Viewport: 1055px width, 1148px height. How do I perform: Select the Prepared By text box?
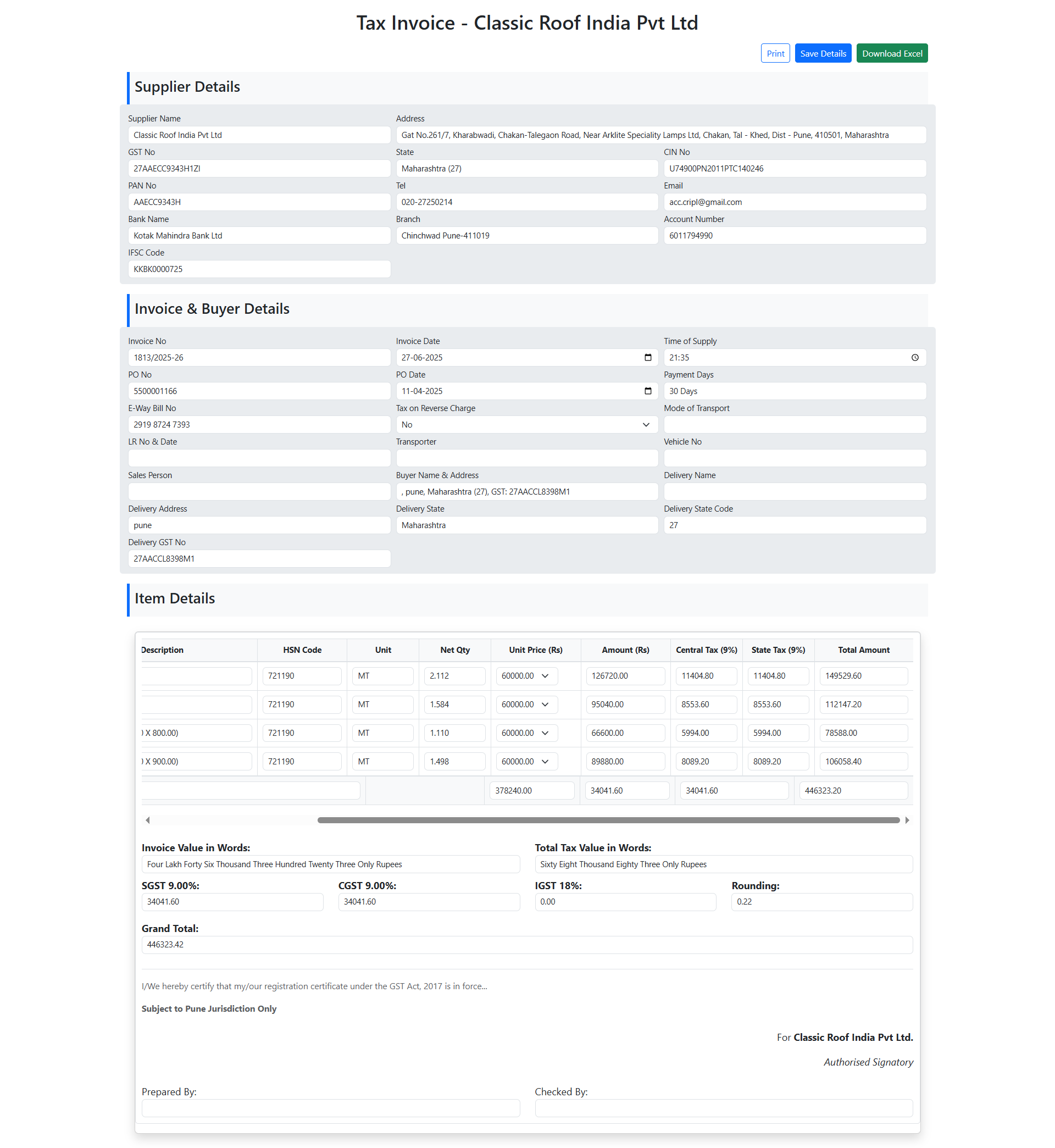pos(331,1108)
